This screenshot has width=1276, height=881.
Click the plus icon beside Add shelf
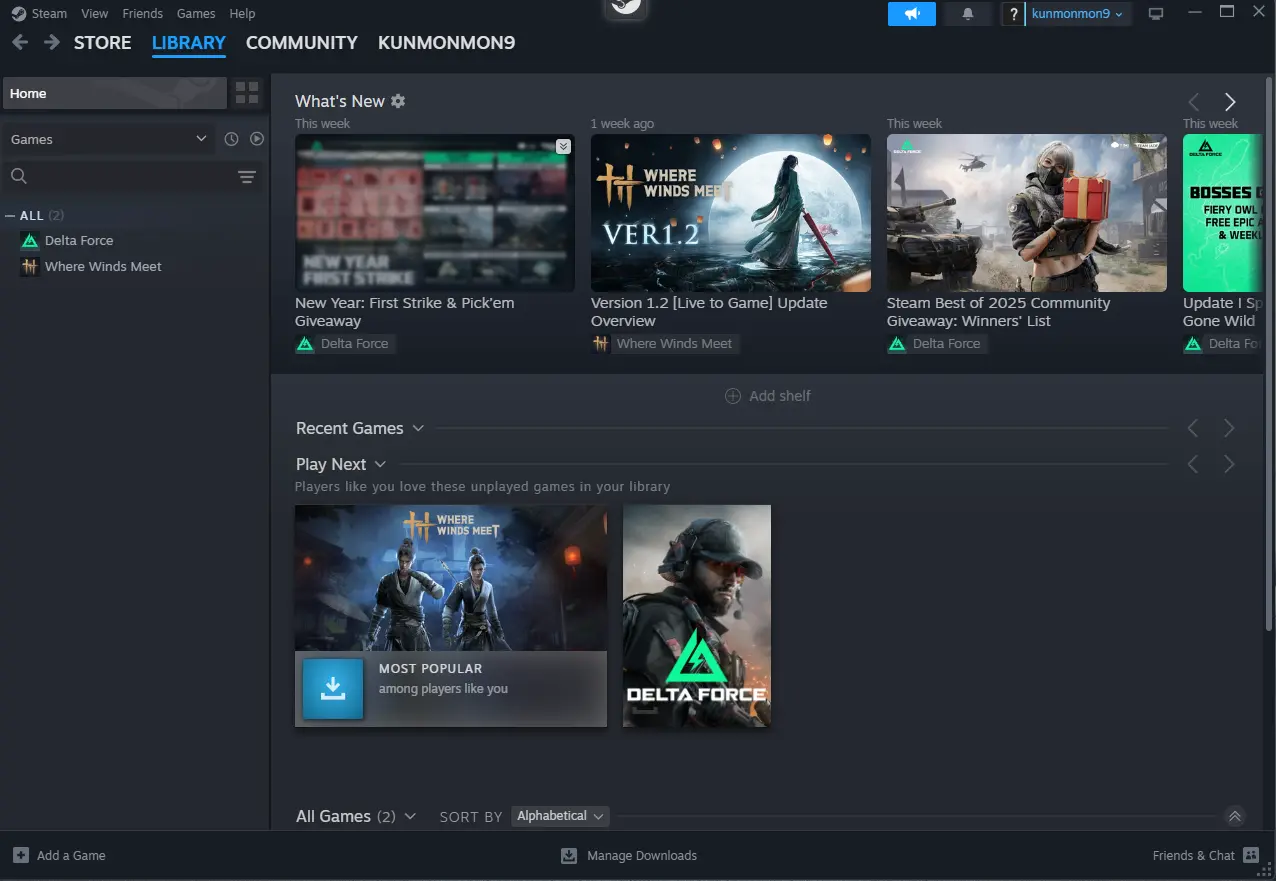[732, 396]
